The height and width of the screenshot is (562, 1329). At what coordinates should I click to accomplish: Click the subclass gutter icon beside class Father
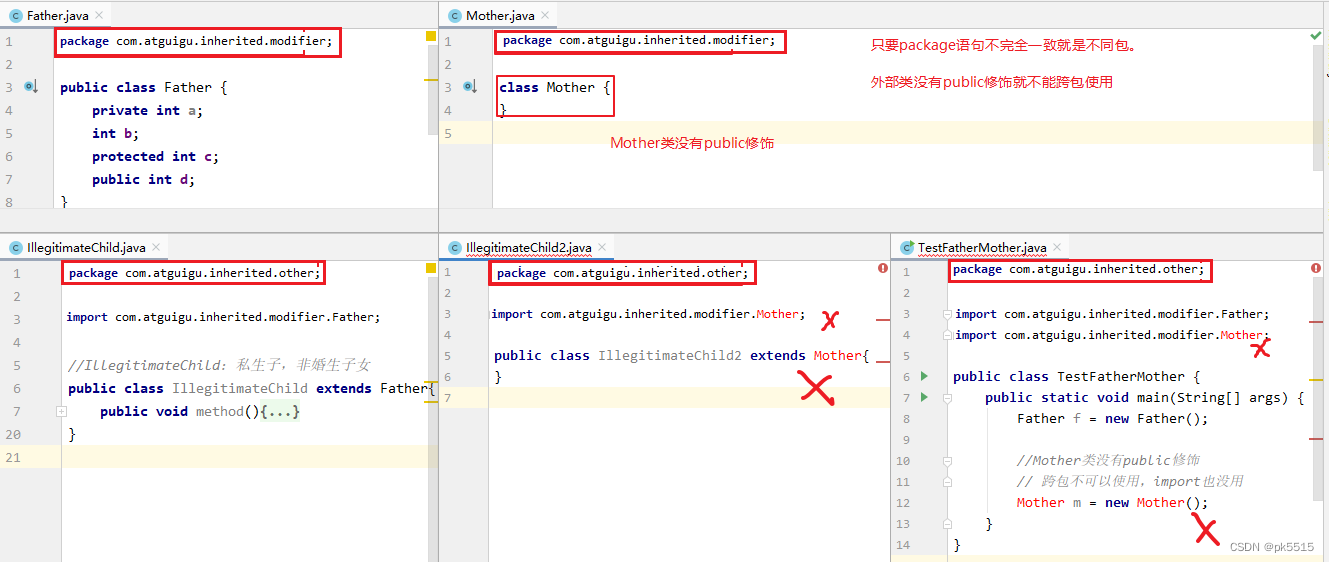[x=31, y=87]
